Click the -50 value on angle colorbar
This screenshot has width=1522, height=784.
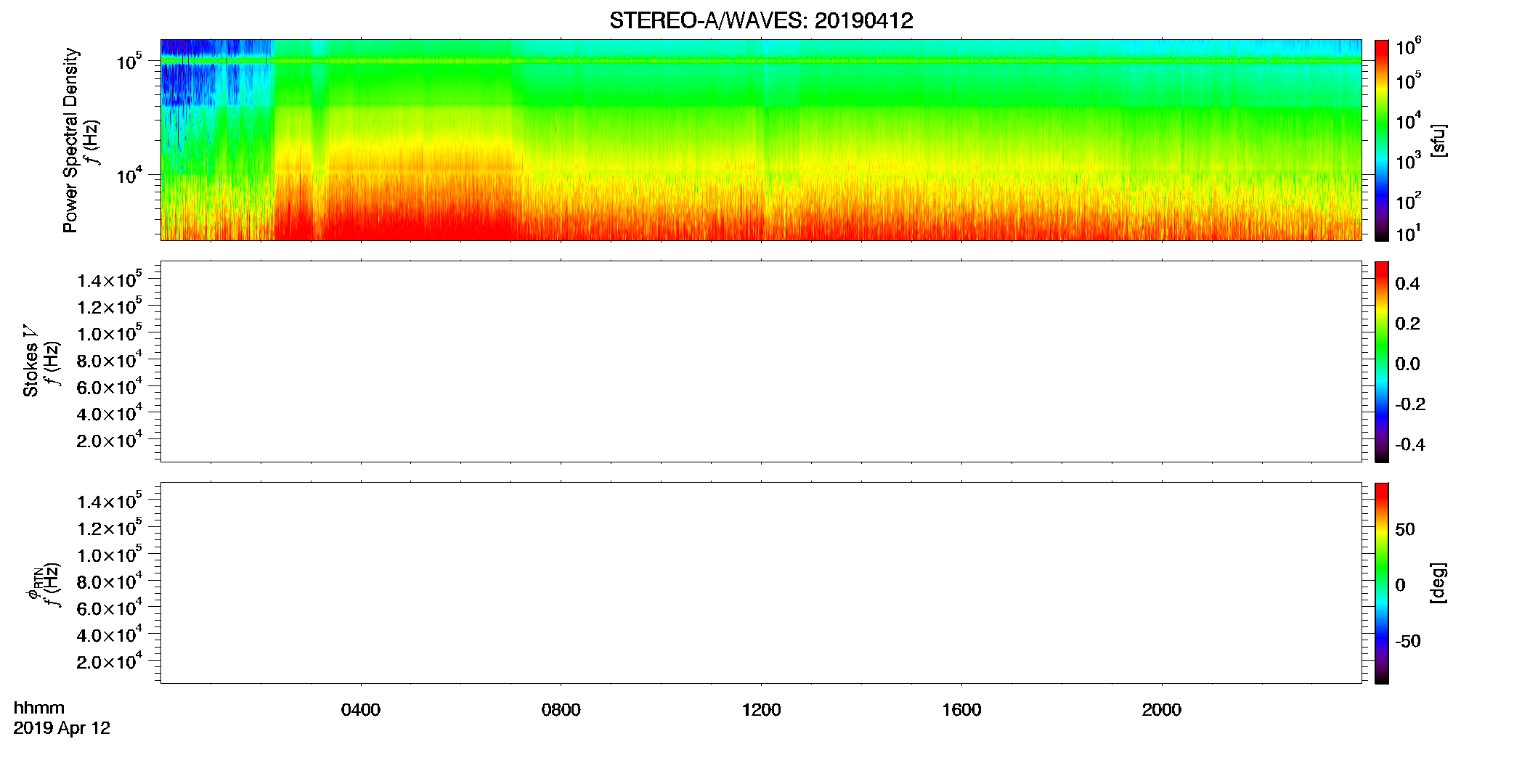coord(1408,642)
